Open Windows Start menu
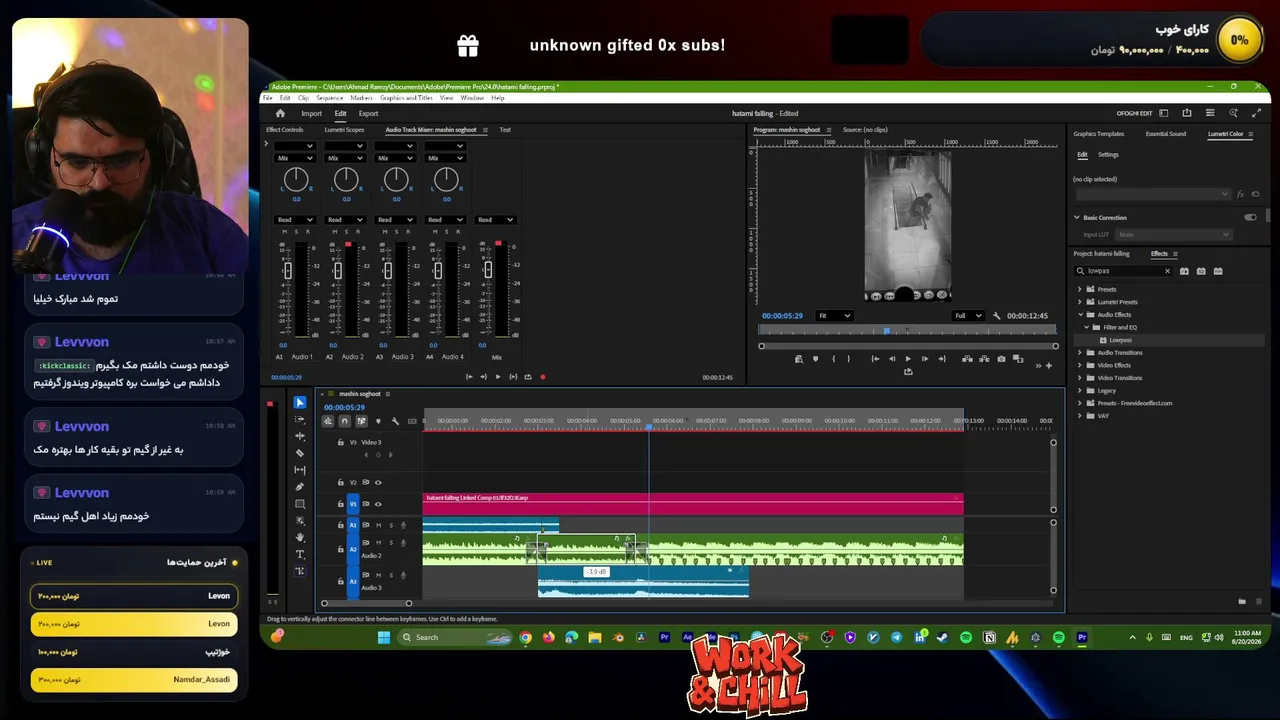The width and height of the screenshot is (1280, 720). click(384, 637)
